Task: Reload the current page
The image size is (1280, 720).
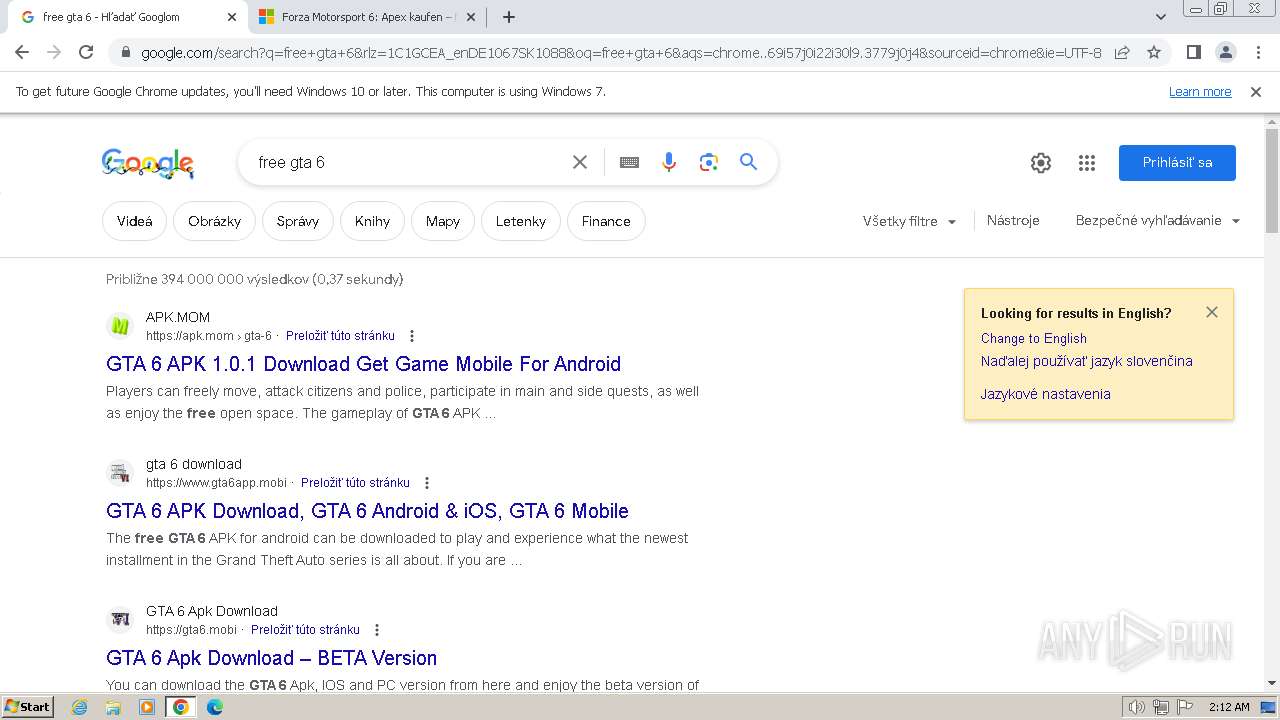Action: click(x=86, y=52)
